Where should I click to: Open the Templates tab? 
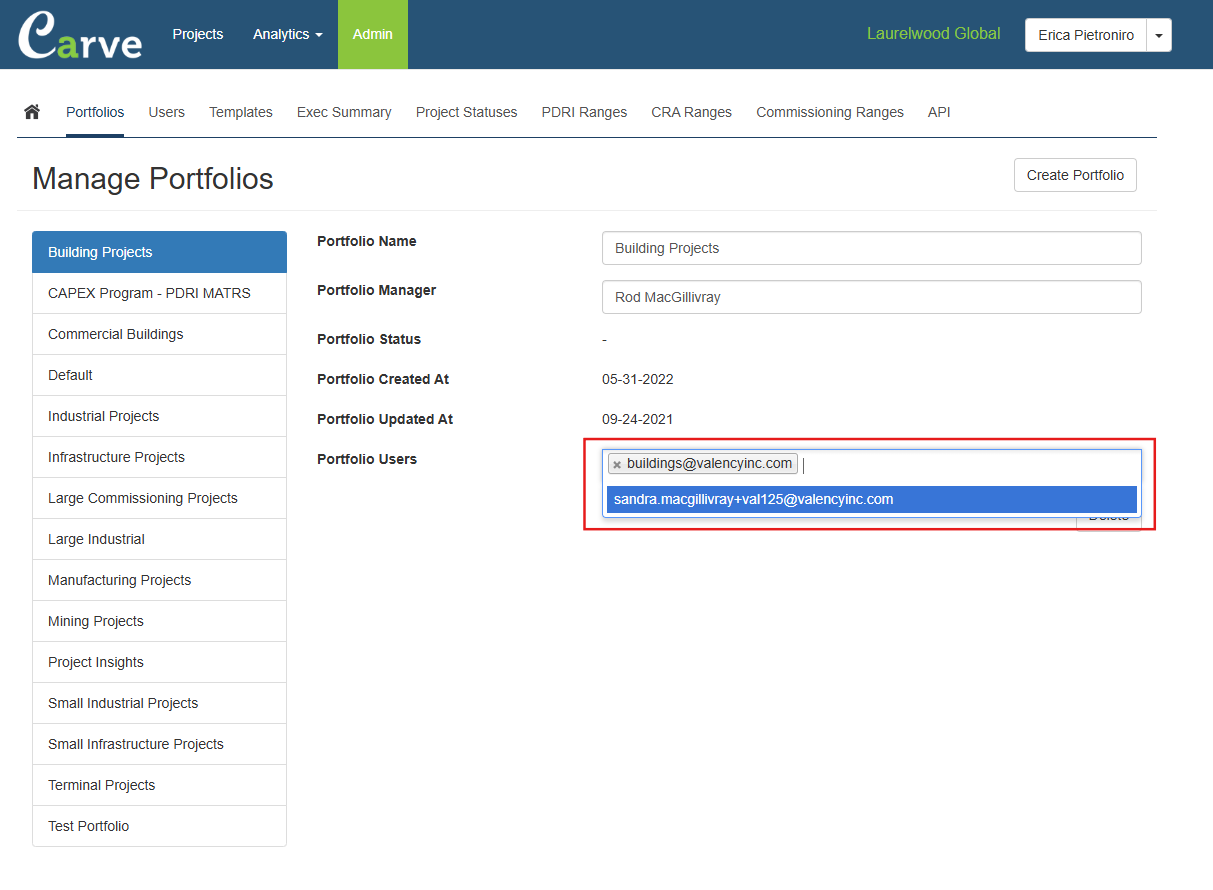coord(240,112)
